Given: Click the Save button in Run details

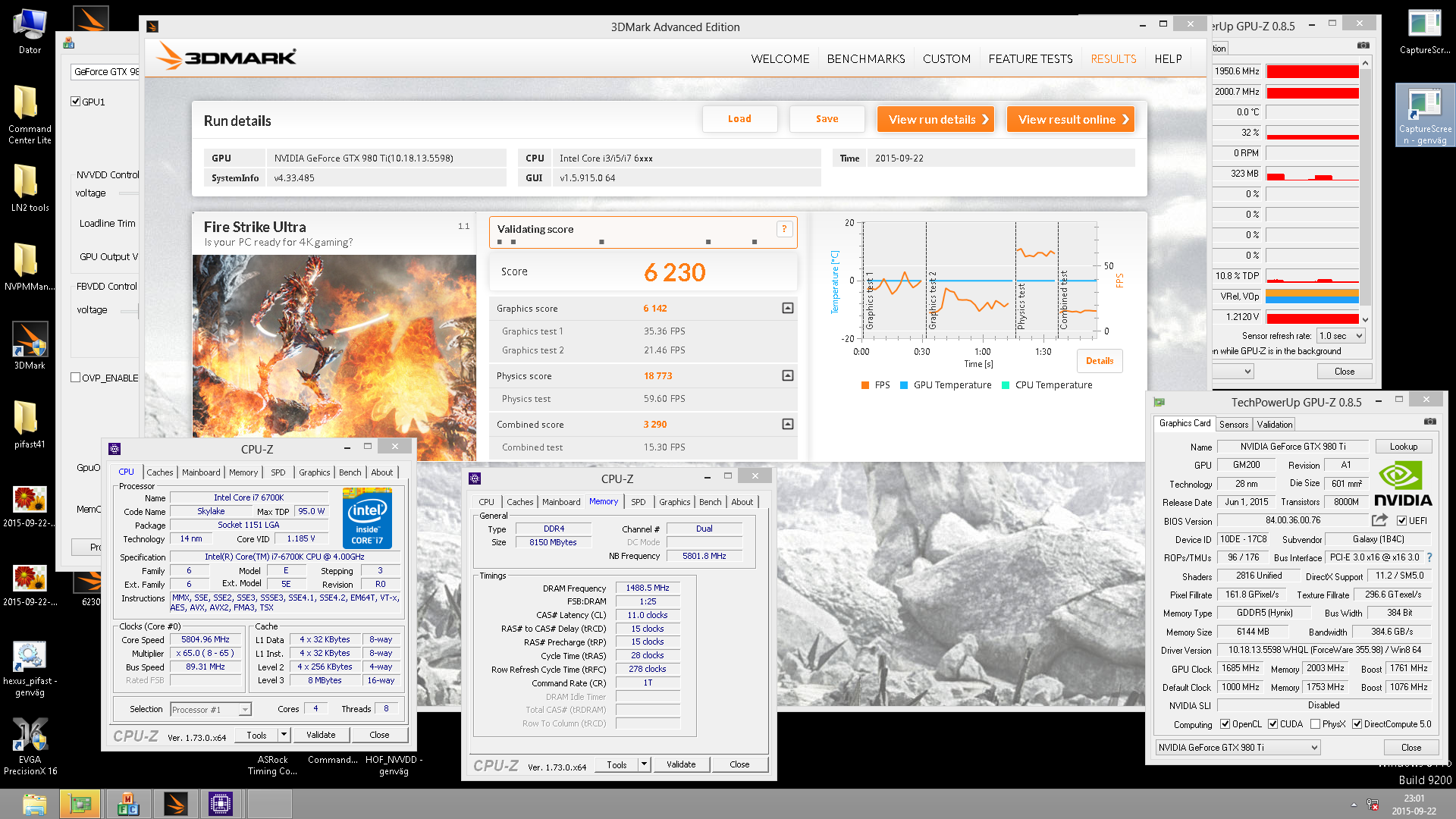Looking at the screenshot, I should 827,119.
